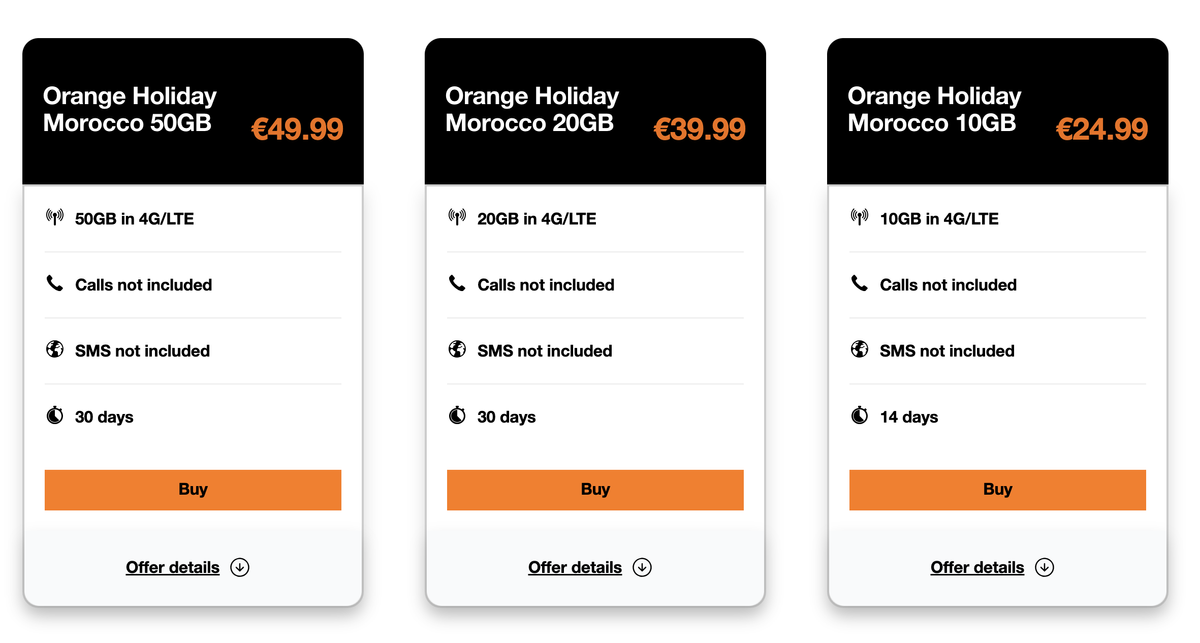The height and width of the screenshot is (643, 1200).
Task: Click the phone icon on the 50GB plan
Action: 55,284
